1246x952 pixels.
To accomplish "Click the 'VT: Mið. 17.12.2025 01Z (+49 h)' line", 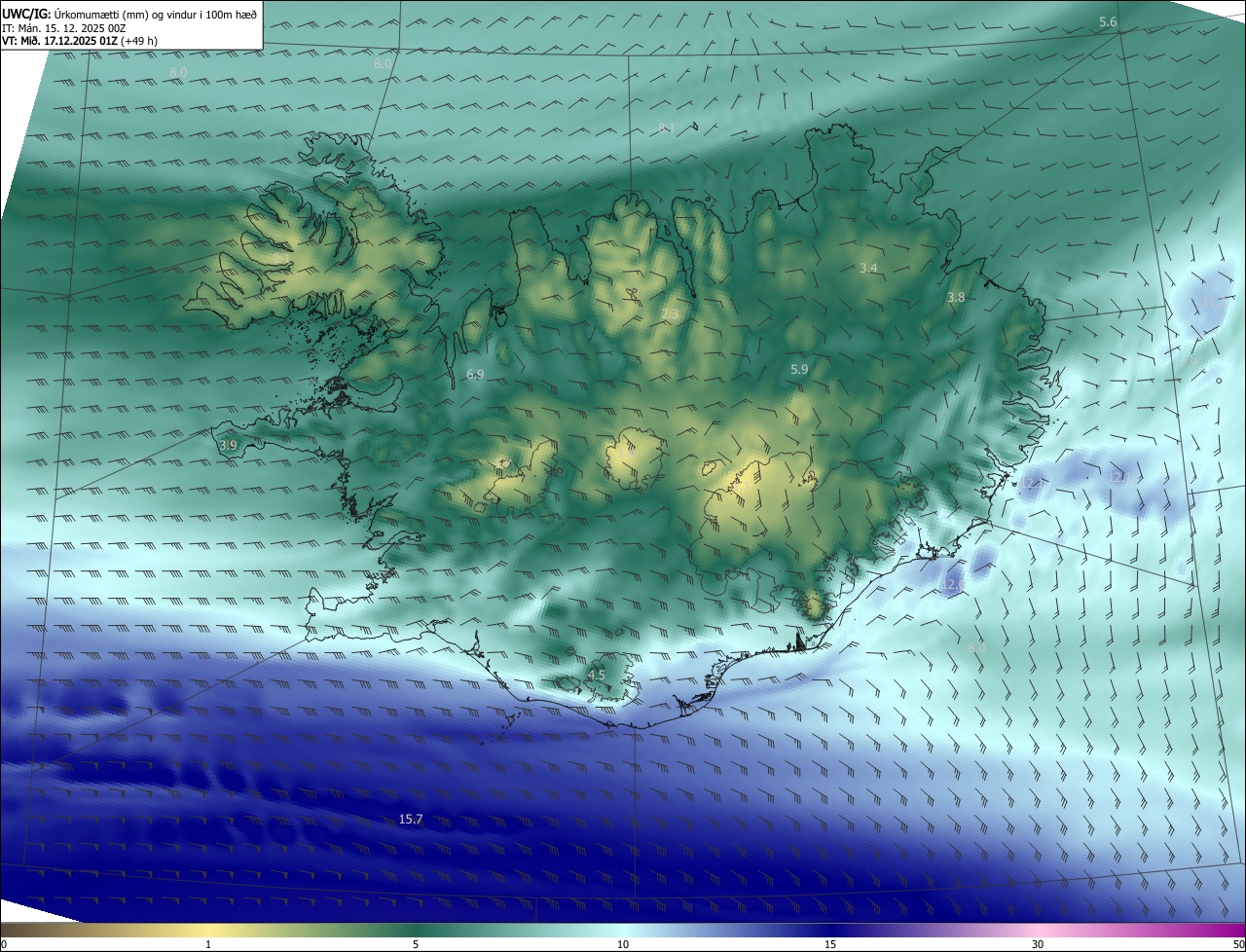I will [80, 42].
